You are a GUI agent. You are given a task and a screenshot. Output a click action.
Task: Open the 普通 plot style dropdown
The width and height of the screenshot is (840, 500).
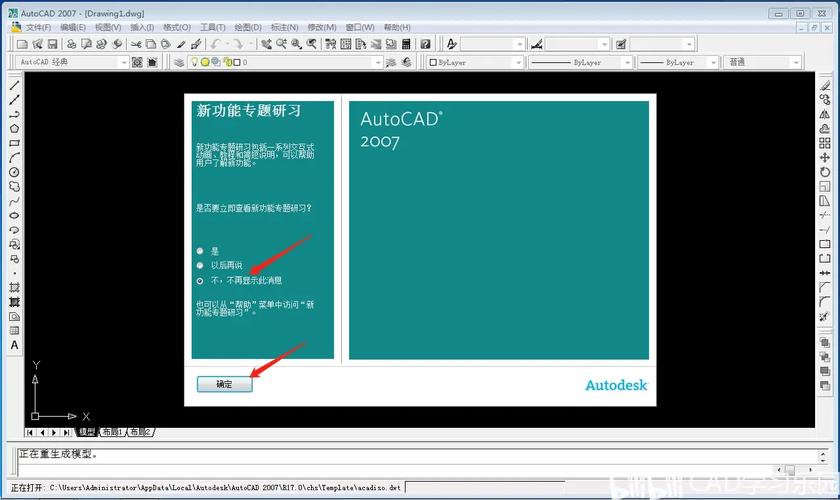(796, 63)
